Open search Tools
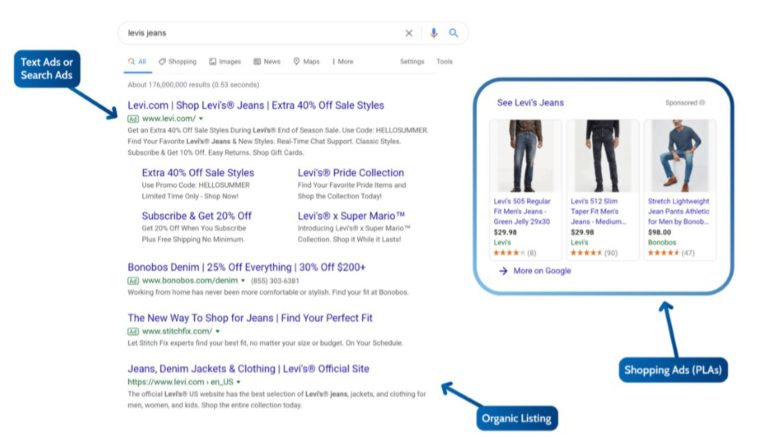Screen dimensions: 768x437 444,62
